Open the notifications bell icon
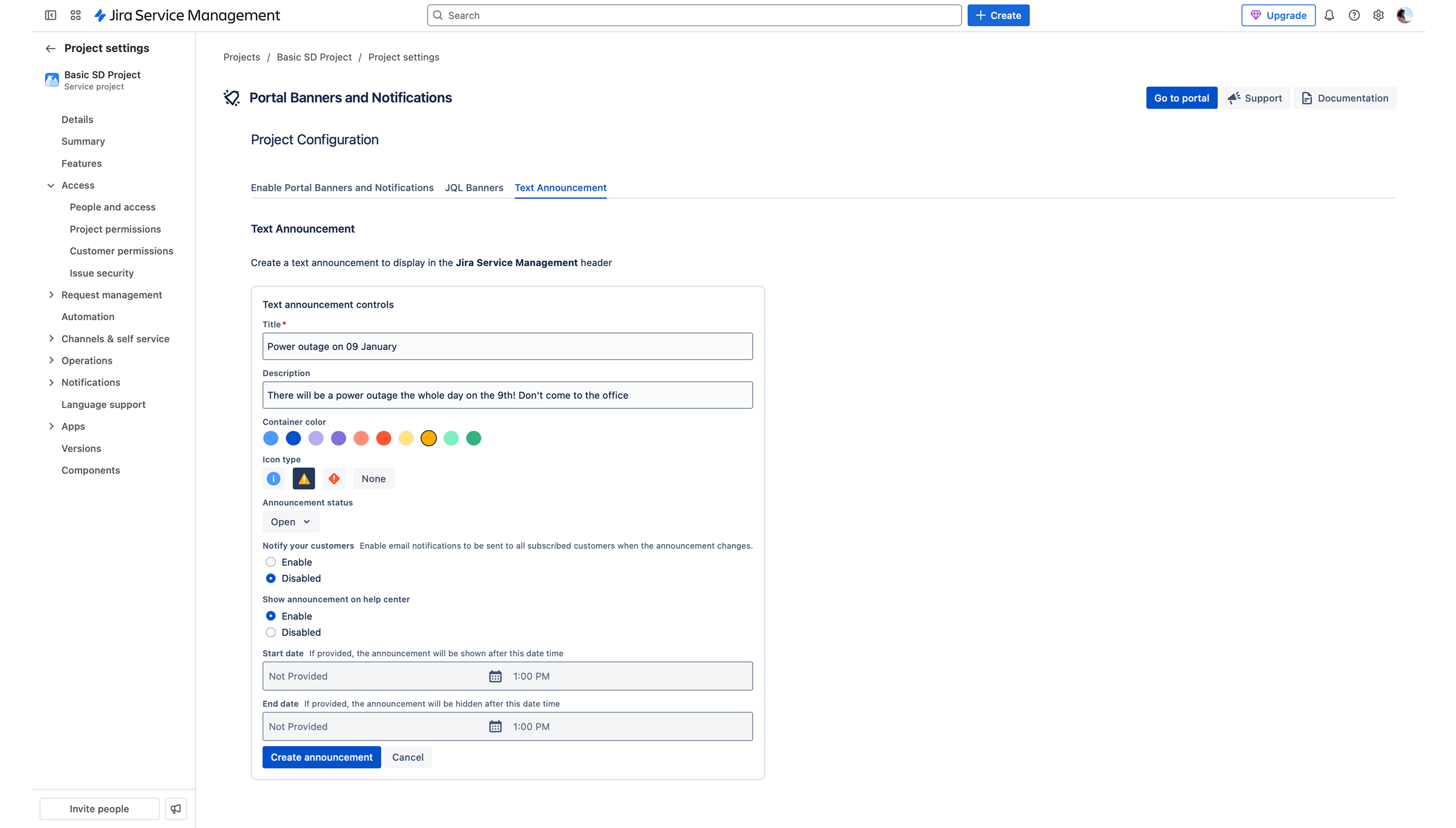 point(1329,15)
